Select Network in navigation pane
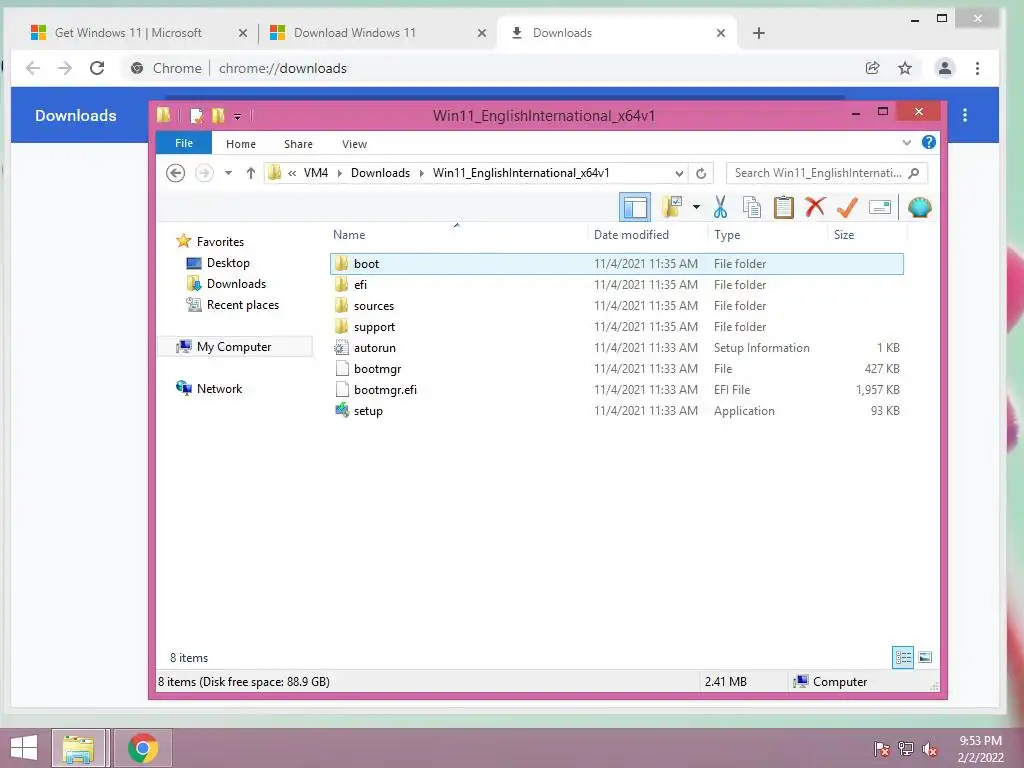The image size is (1024, 768). [x=209, y=389]
